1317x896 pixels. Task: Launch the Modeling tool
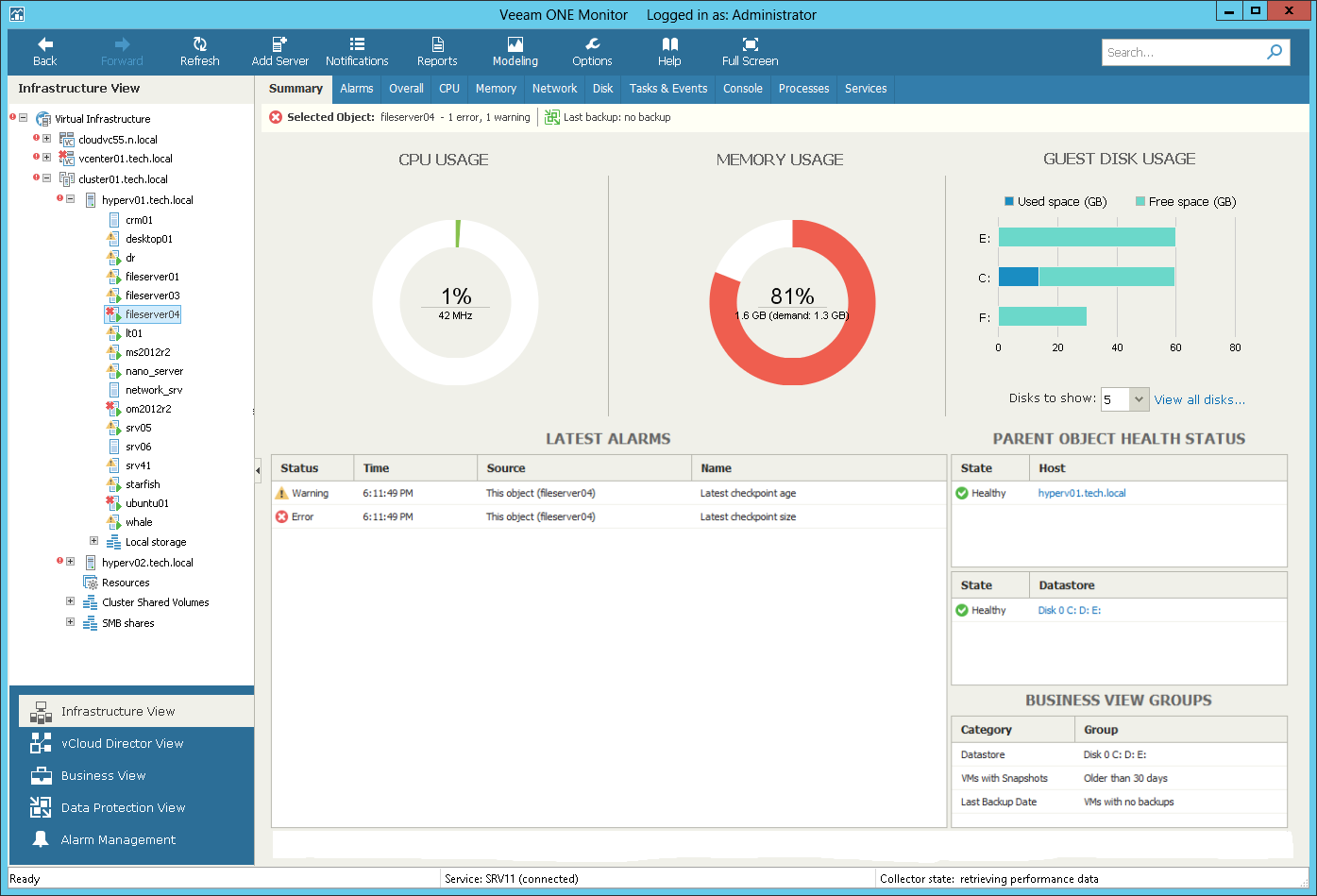(x=515, y=52)
